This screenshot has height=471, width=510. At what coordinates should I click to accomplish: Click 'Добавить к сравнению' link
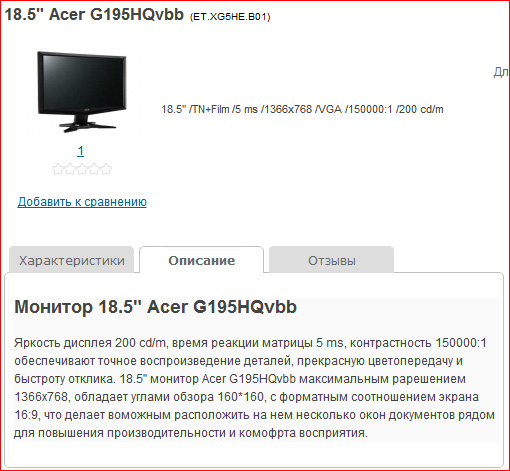(x=82, y=202)
